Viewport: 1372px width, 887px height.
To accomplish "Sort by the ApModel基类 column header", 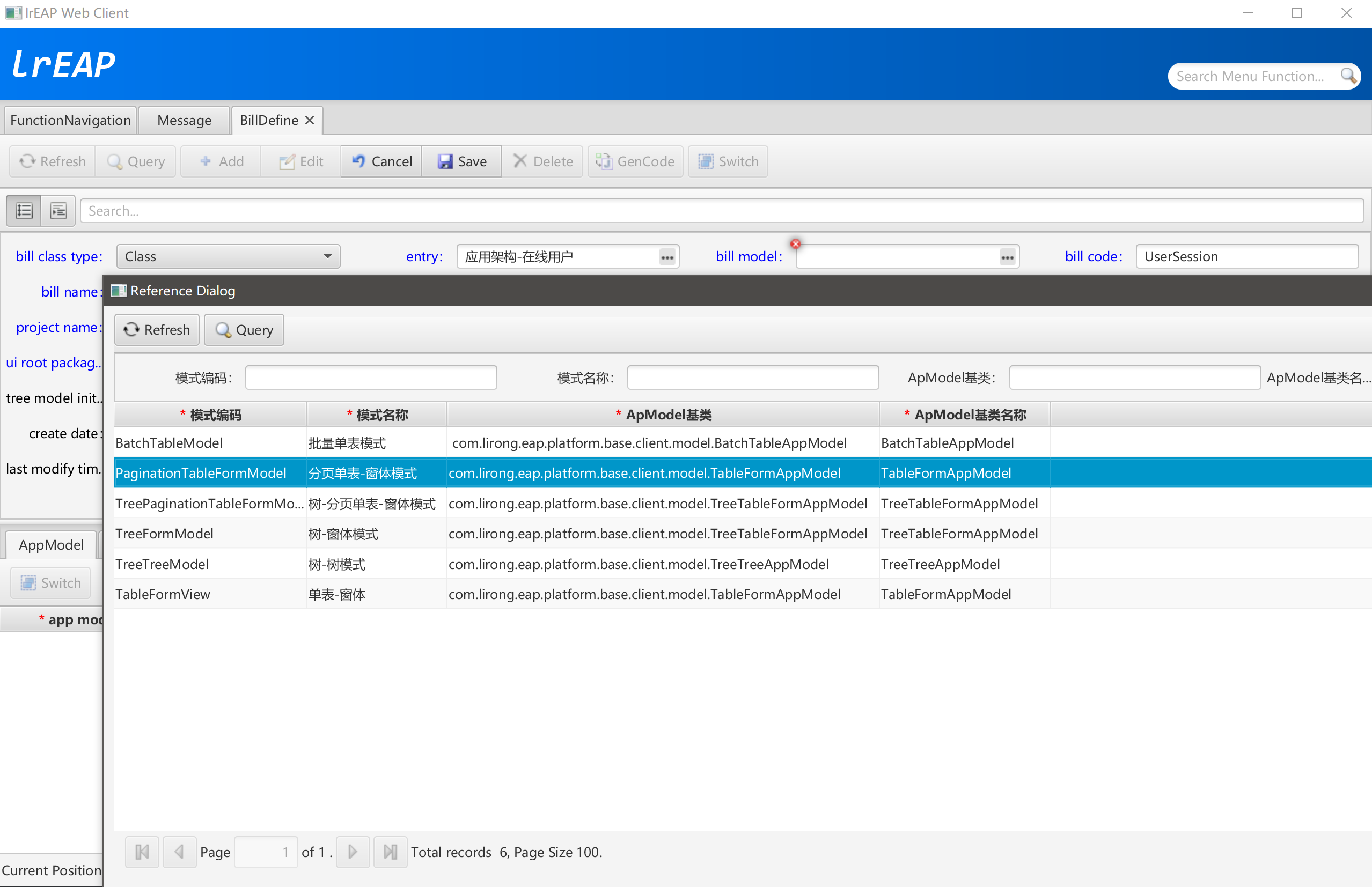I will (663, 415).
